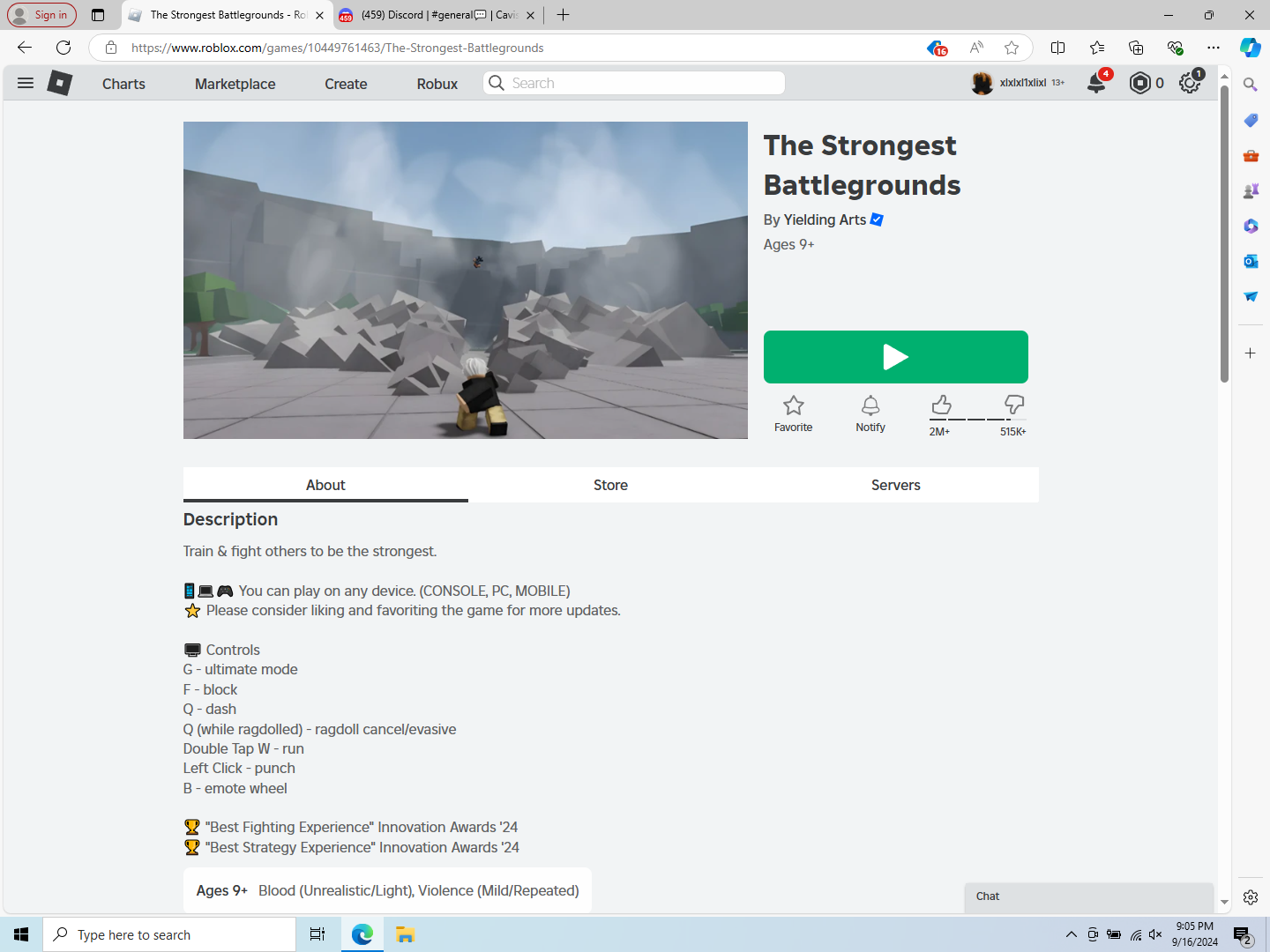Open the Roblox notifications bell
The image size is (1270, 952).
pyautogui.click(x=1096, y=83)
